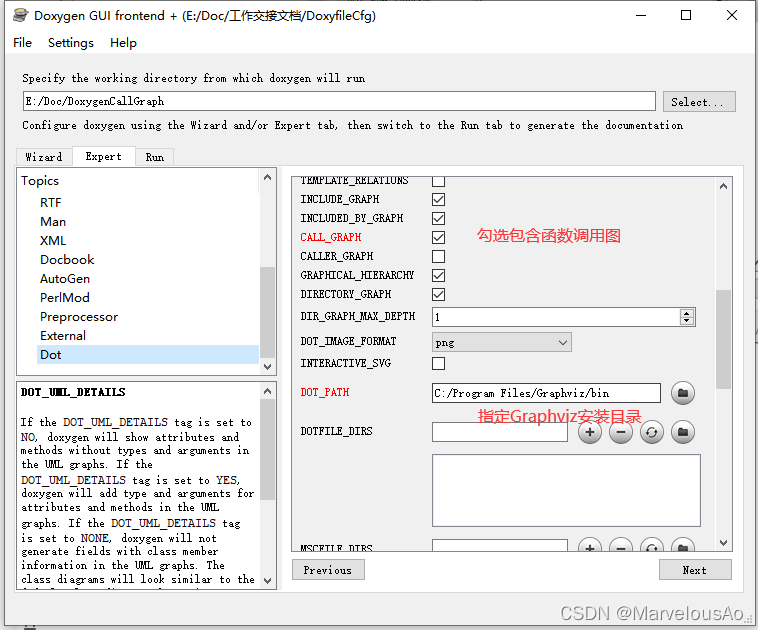This screenshot has width=758, height=630.
Task: Select the External topic
Action: [63, 336]
